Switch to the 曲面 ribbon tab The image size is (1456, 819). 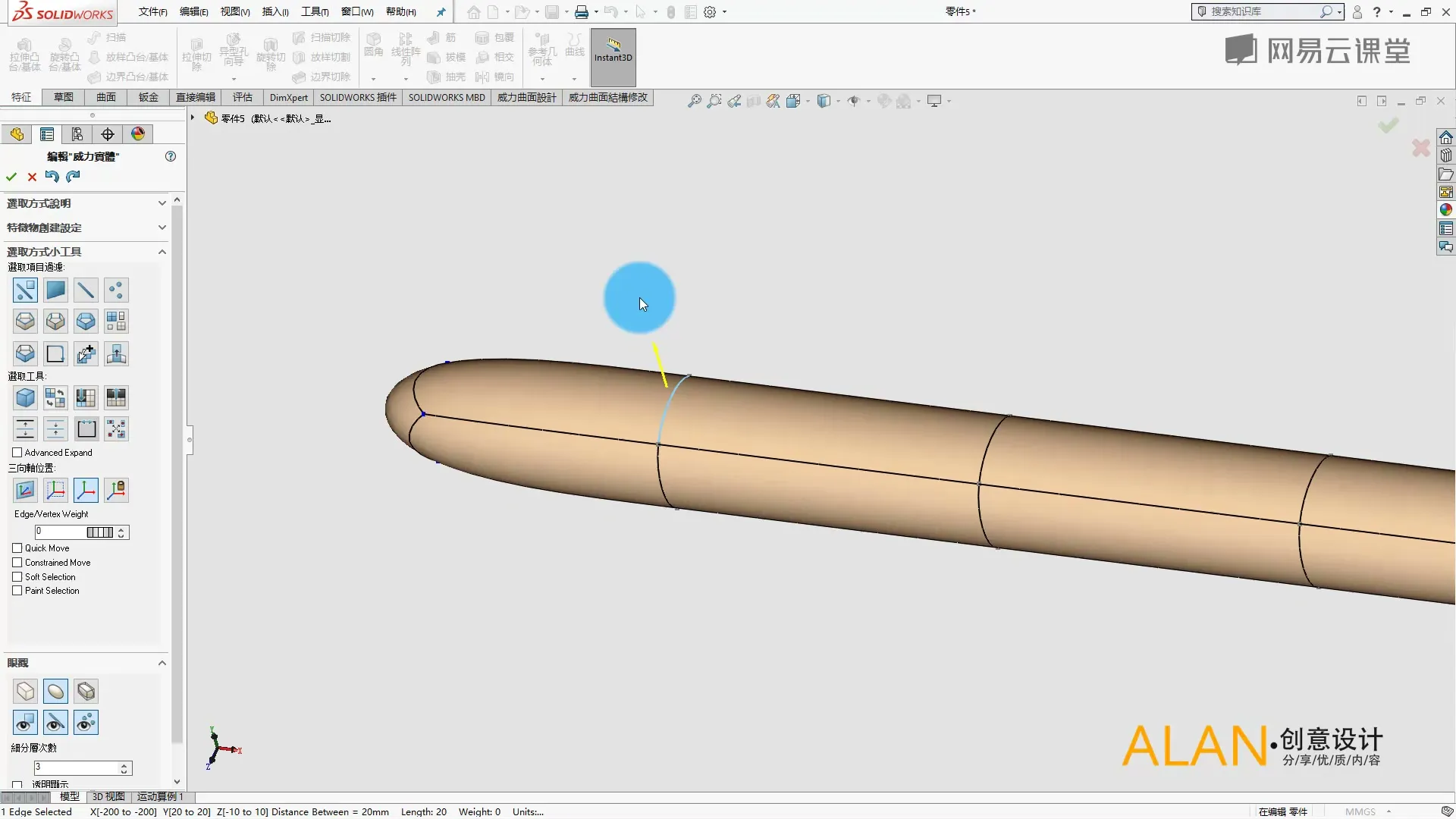[106, 97]
